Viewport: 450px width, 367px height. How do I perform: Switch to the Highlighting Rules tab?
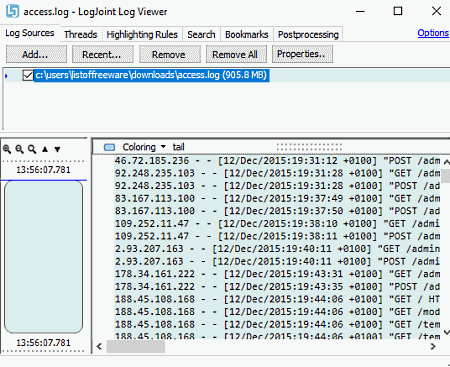coord(142,34)
